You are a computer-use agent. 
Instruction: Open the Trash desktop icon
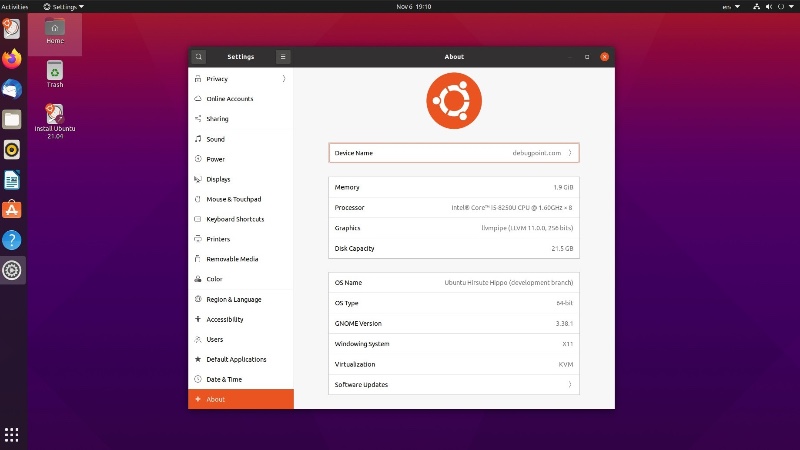point(55,72)
